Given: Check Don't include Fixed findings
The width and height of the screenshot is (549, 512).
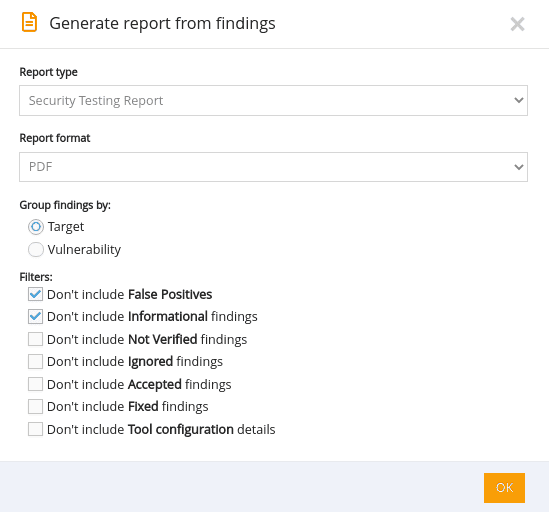Looking at the screenshot, I should 35,407.
